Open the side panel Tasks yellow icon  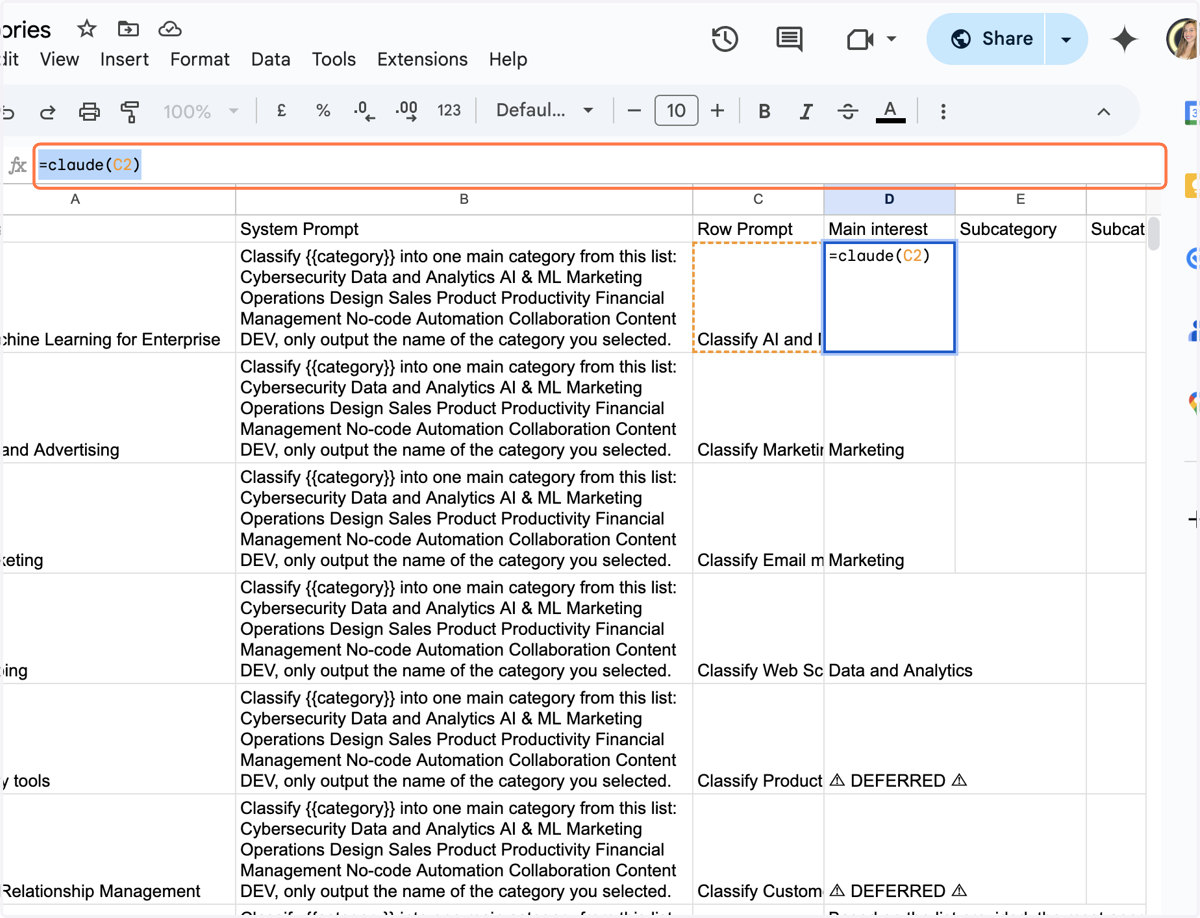pos(1192,185)
